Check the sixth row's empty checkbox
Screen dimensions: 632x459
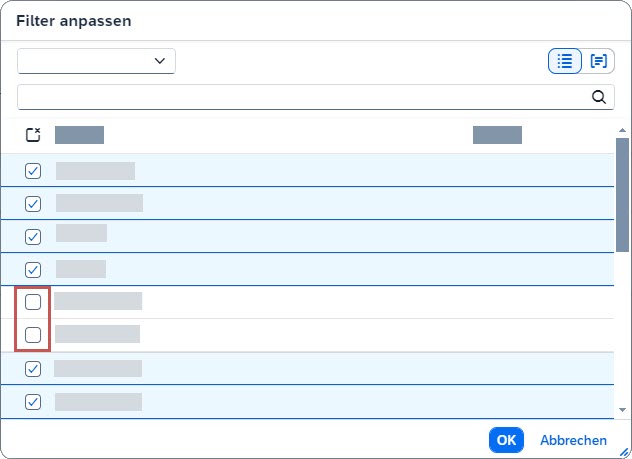[33, 335]
